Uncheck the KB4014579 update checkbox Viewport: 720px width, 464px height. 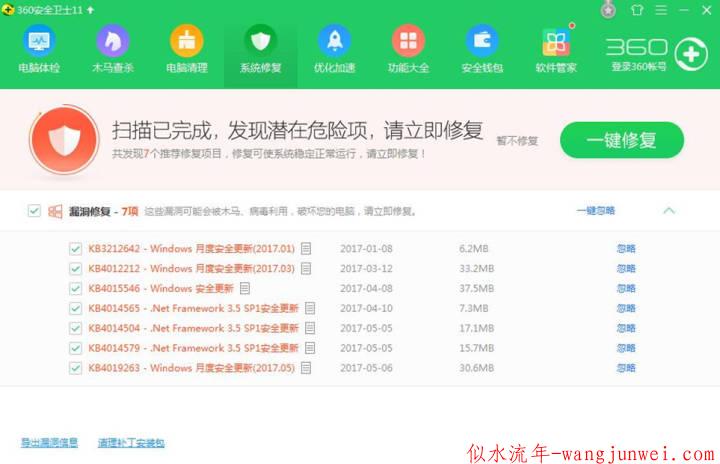tap(75, 348)
